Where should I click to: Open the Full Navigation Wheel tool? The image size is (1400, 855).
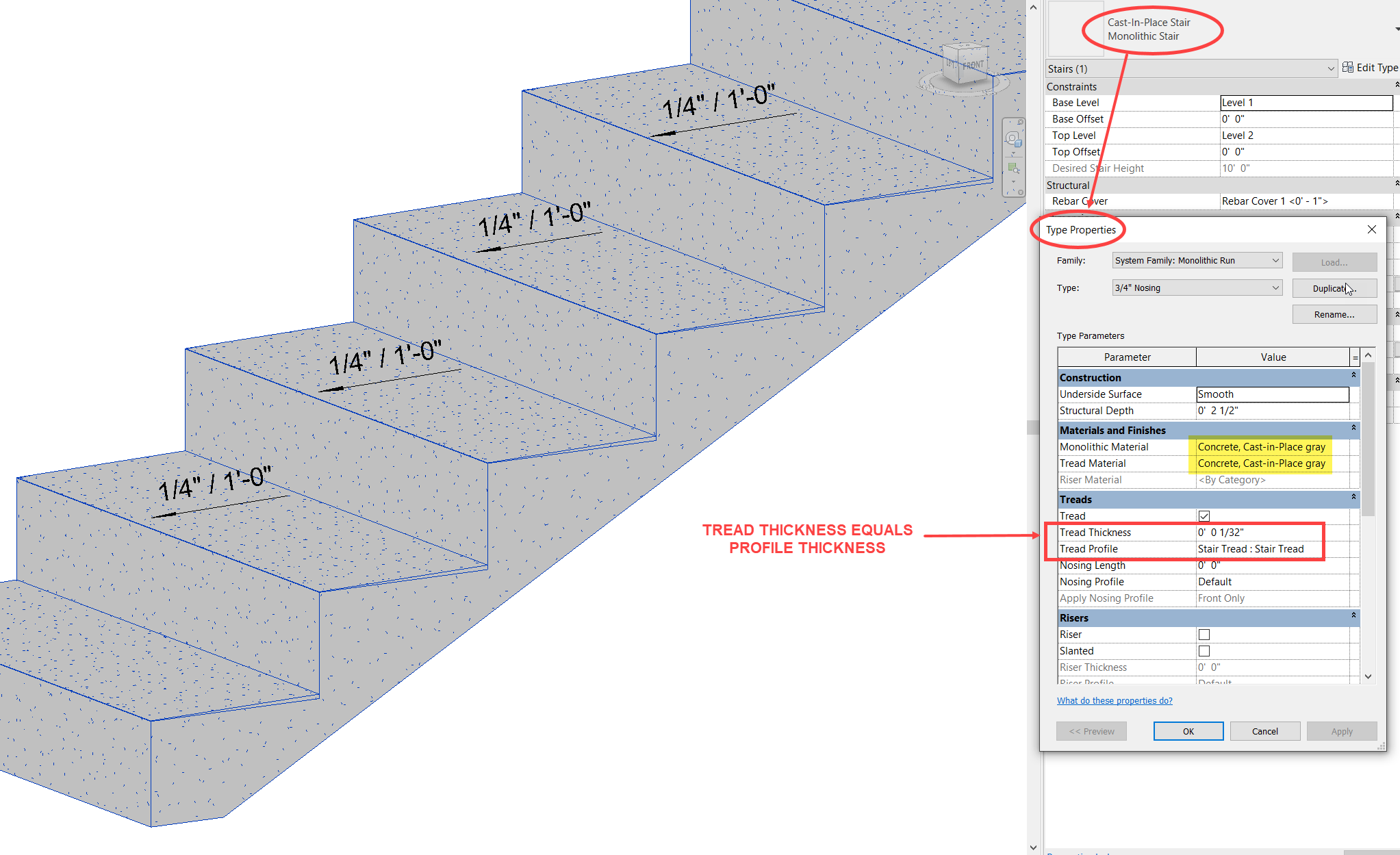click(x=1013, y=139)
